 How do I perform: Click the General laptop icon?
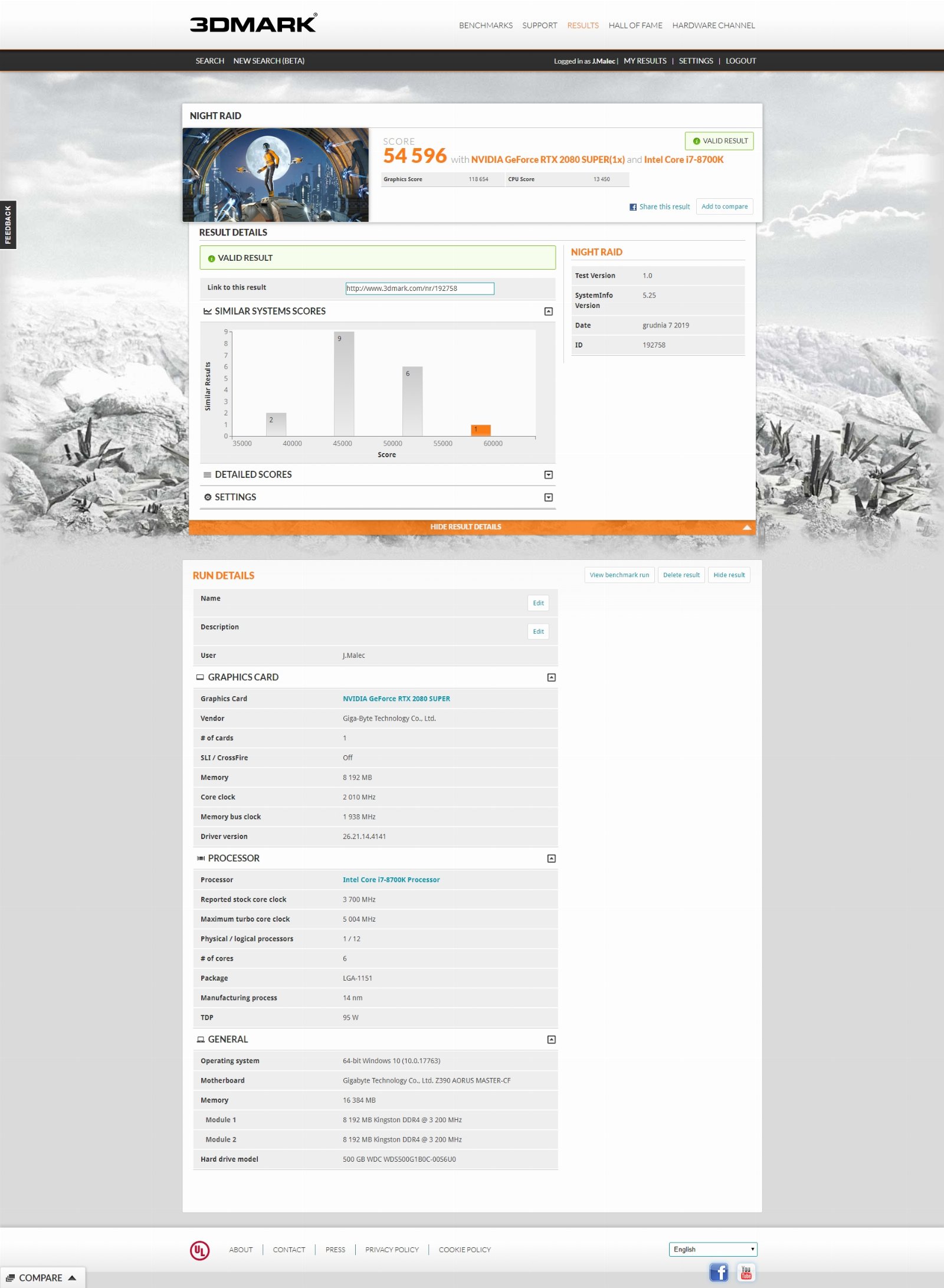pos(201,1040)
